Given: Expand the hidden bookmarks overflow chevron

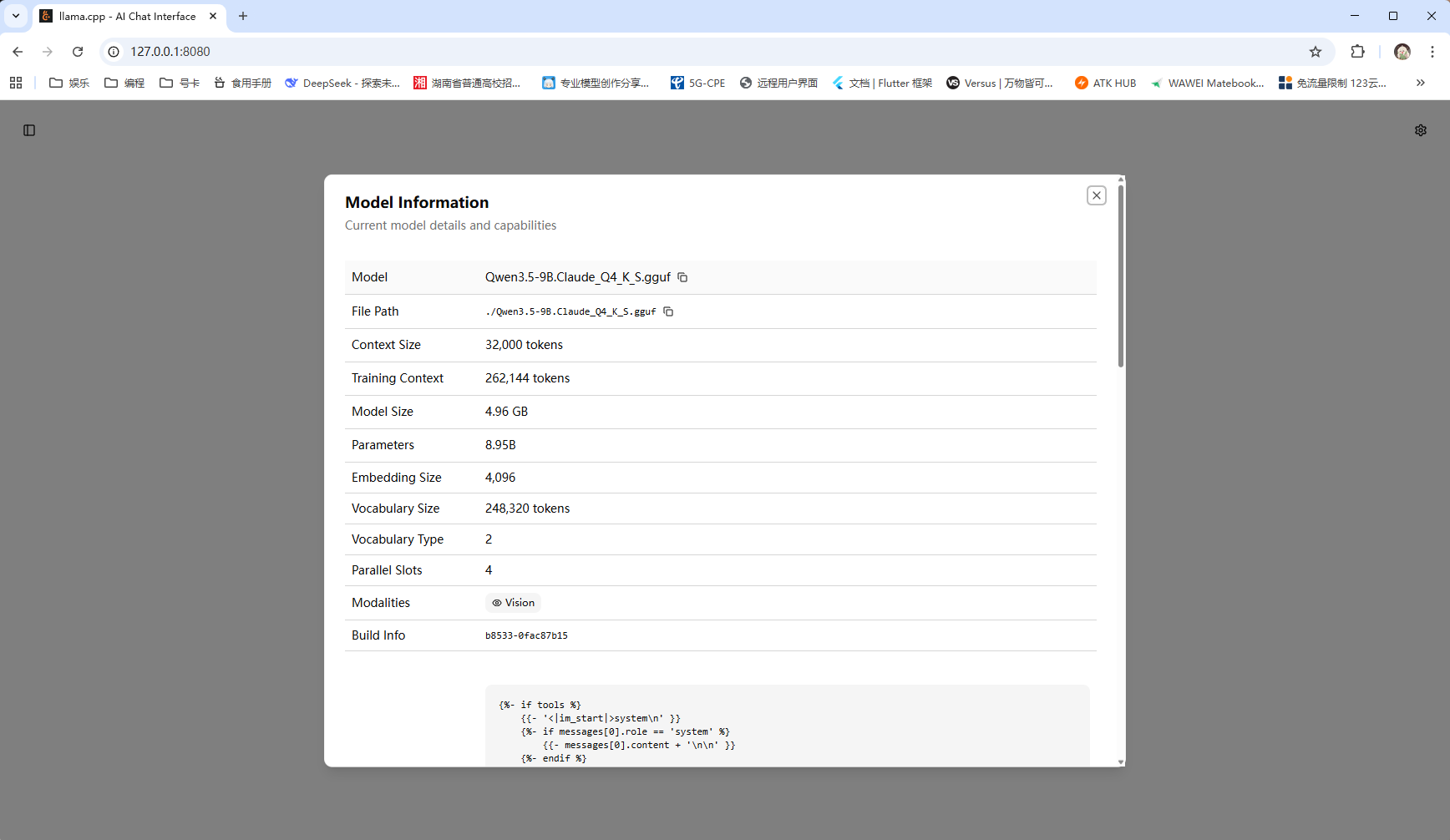Looking at the screenshot, I should coord(1420,83).
